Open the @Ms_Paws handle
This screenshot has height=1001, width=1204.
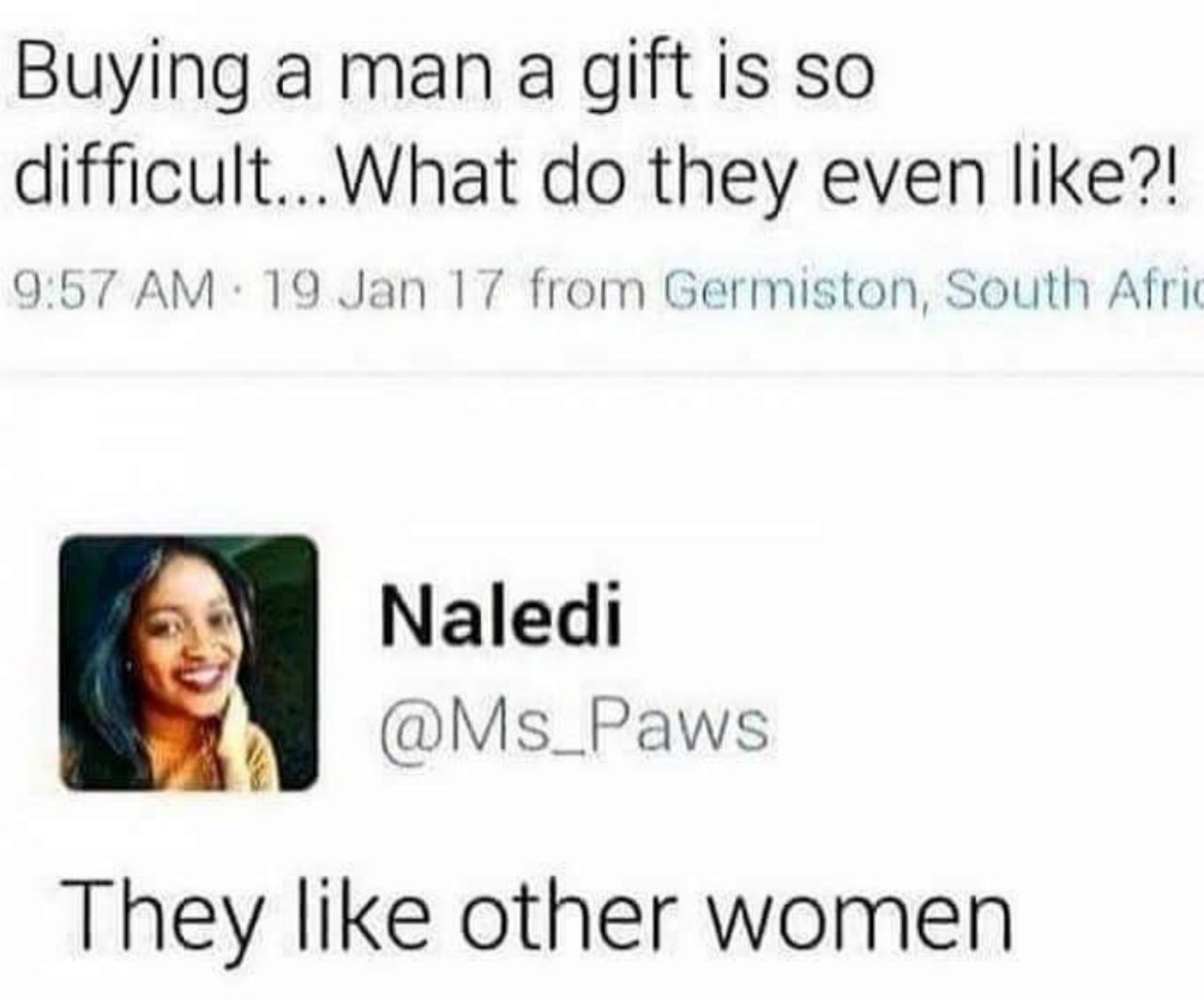coord(574,727)
